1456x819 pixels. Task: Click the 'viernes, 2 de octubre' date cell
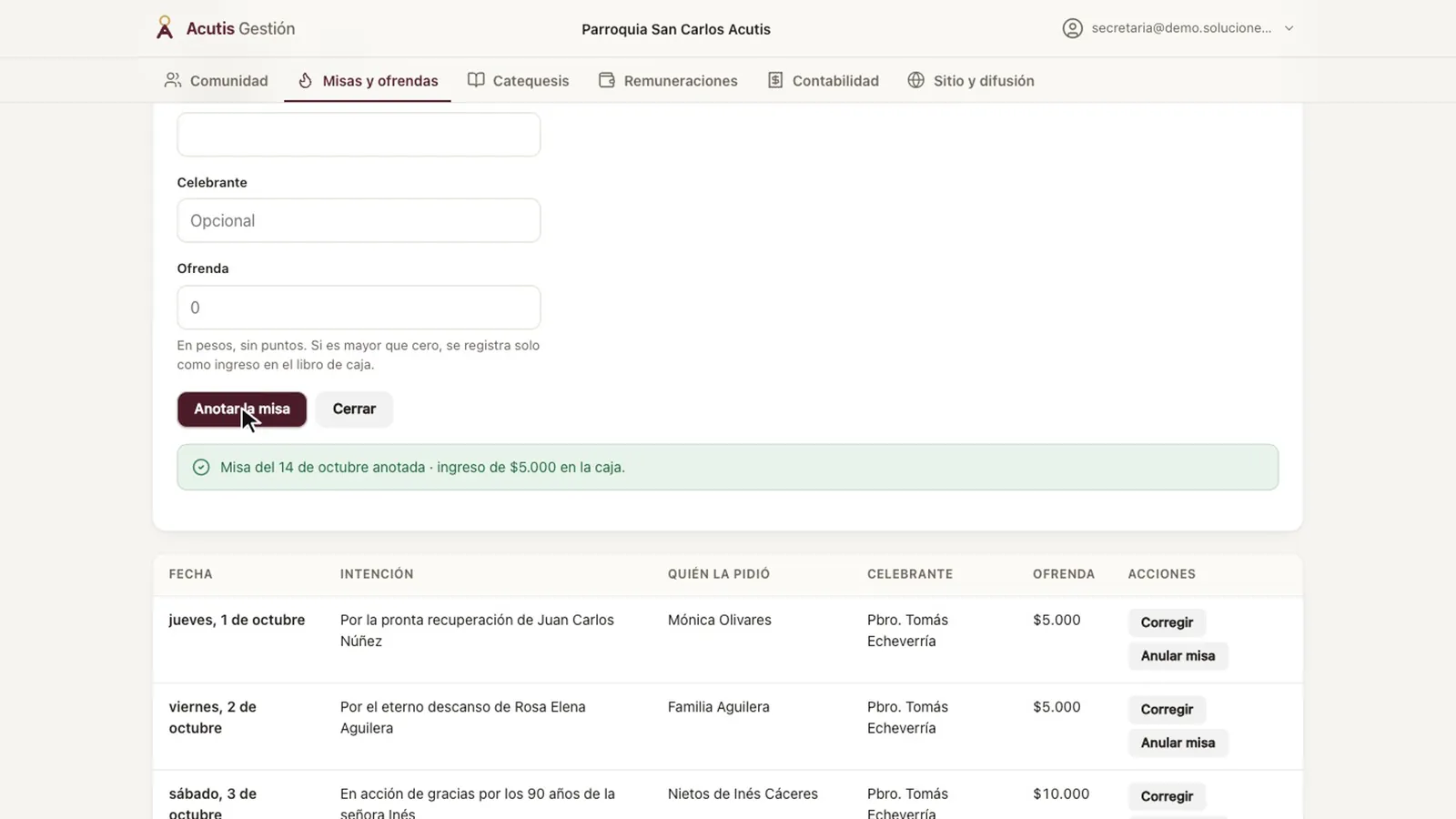[x=213, y=717]
